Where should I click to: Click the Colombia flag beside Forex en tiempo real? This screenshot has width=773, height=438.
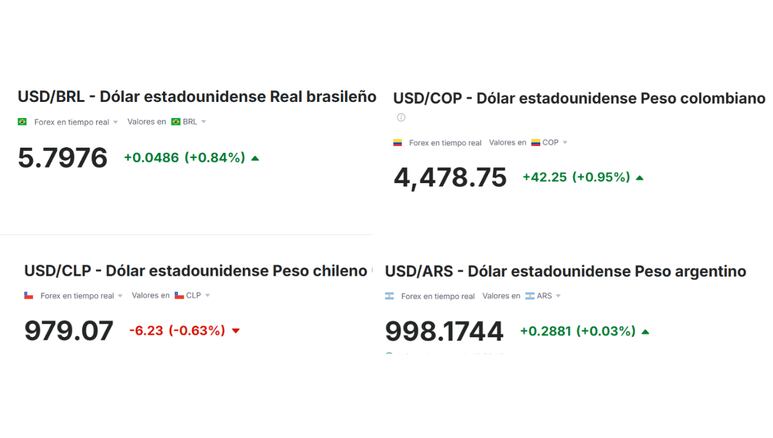point(397,143)
